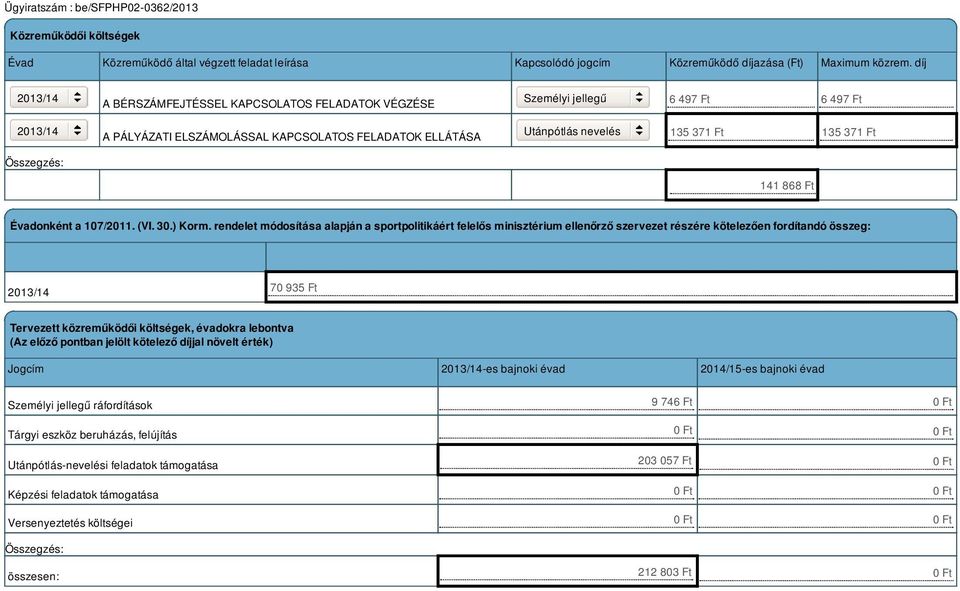The image size is (960, 591).
Task: Select the 212 803 Ft összesen field
Action: (x=568, y=571)
